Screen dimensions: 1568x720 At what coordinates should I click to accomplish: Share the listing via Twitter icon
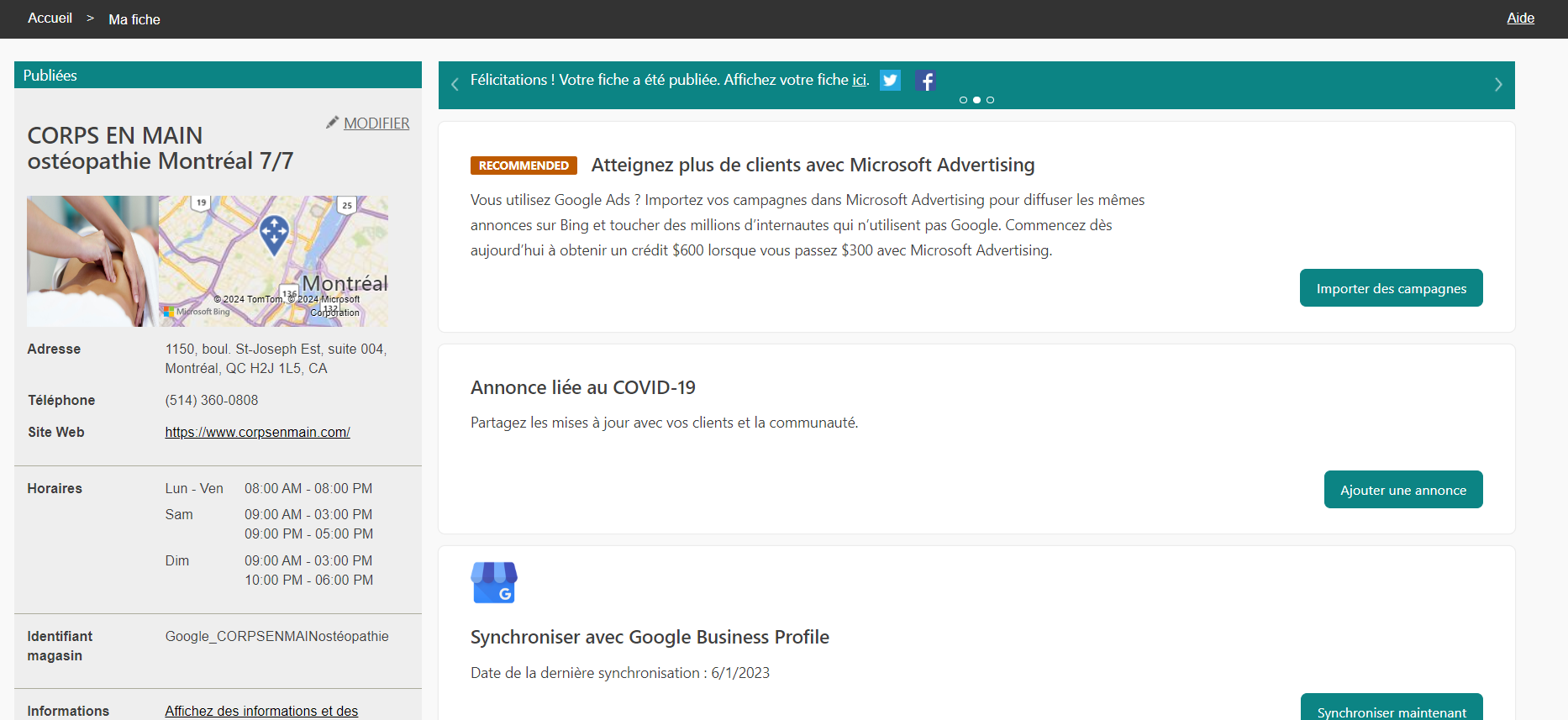pyautogui.click(x=890, y=81)
